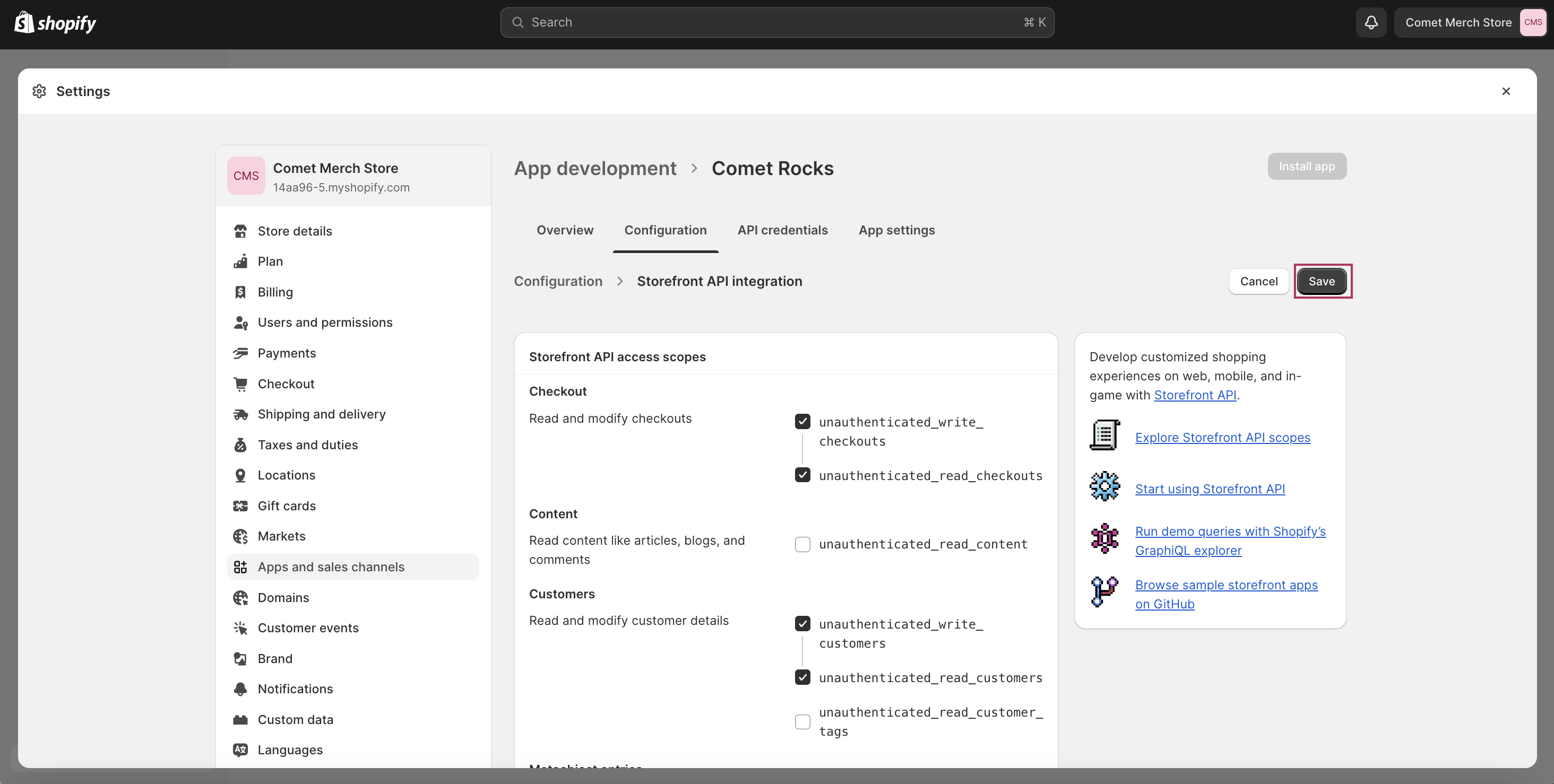Check unauthenticated_read_customer_tags box
Screen dimensions: 1554x784
[802, 722]
